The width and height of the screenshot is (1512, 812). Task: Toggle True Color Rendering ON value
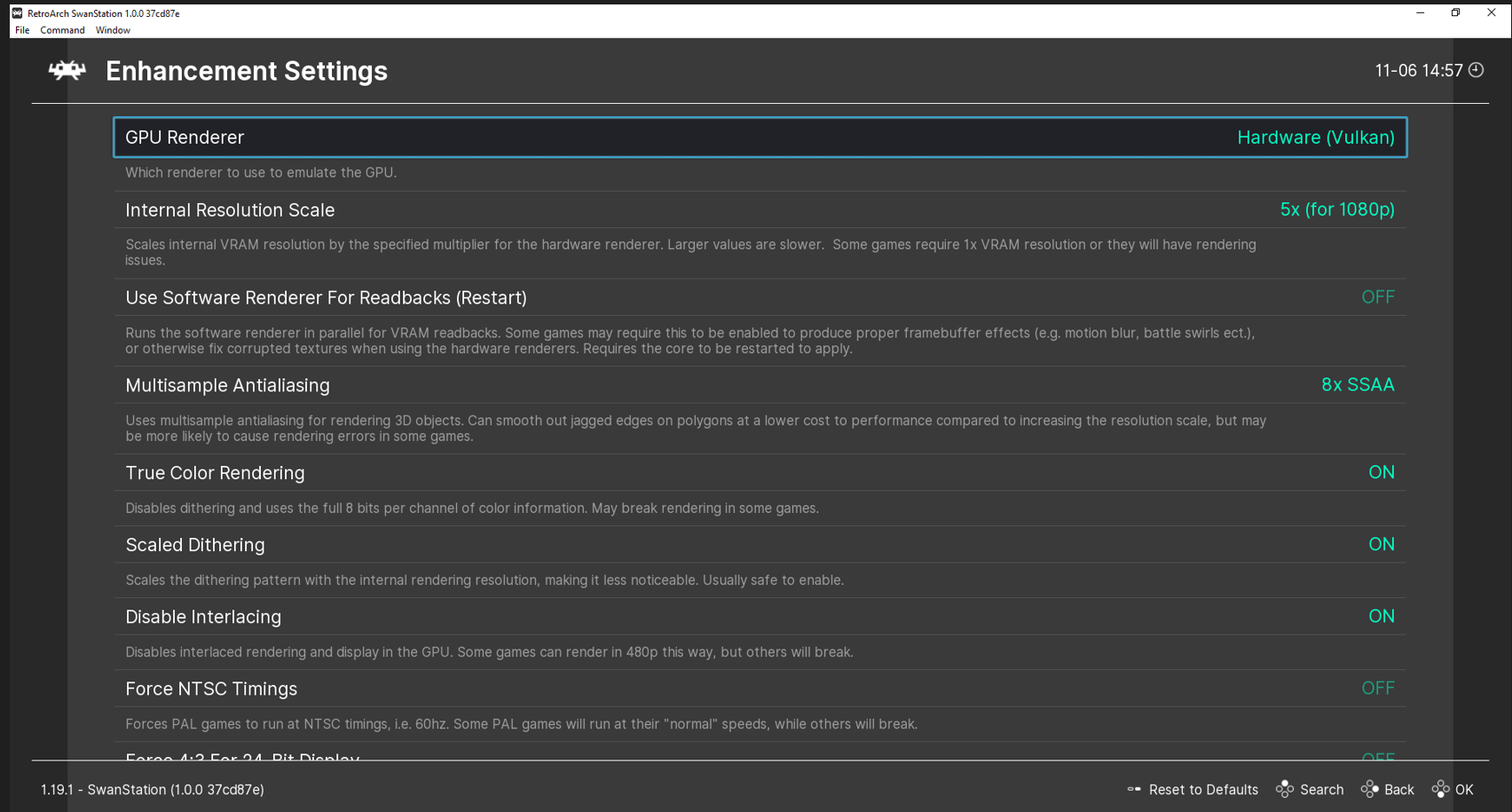pyautogui.click(x=1382, y=472)
